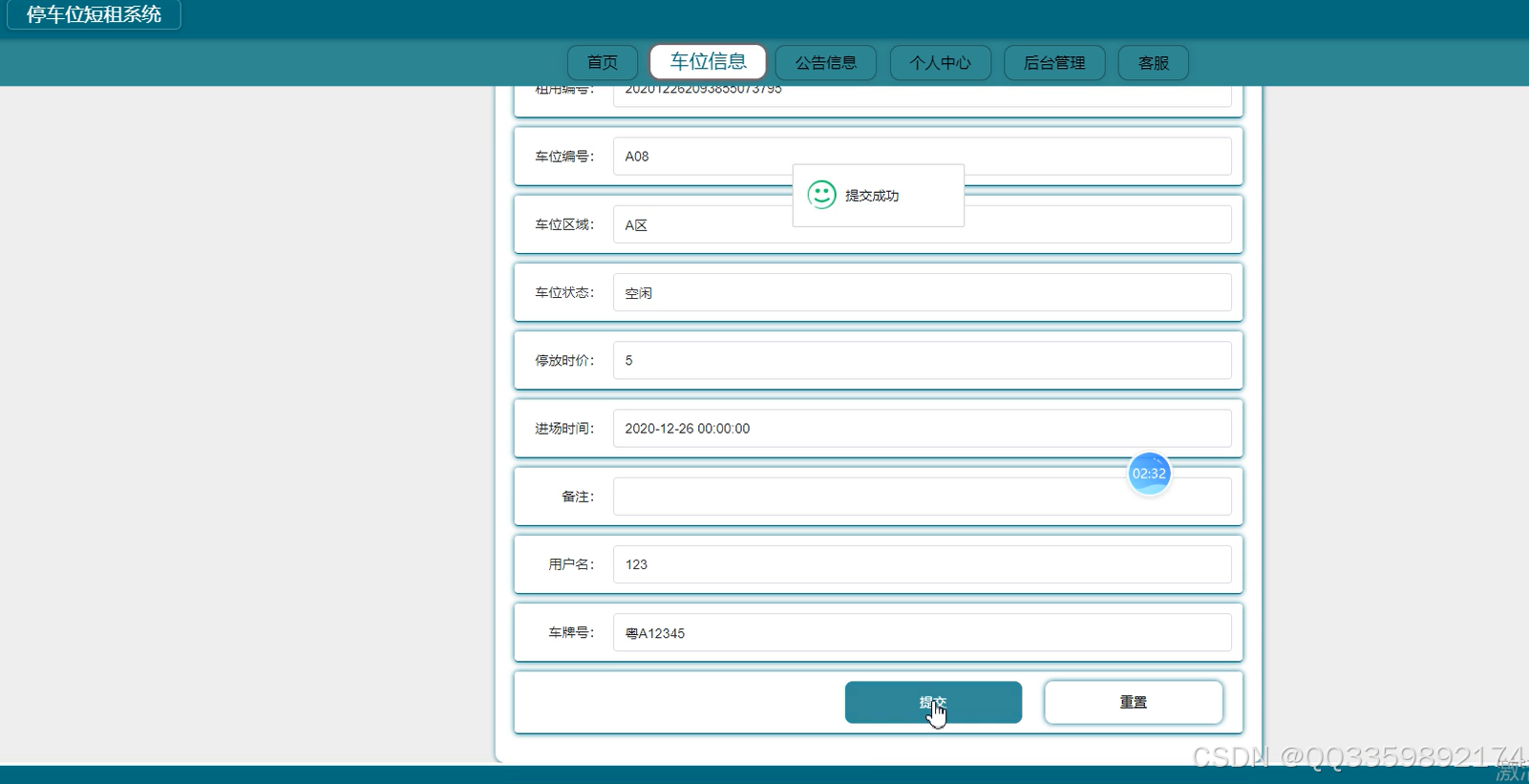Focus the 进场时间 date field
This screenshot has width=1529, height=784.
pos(922,429)
